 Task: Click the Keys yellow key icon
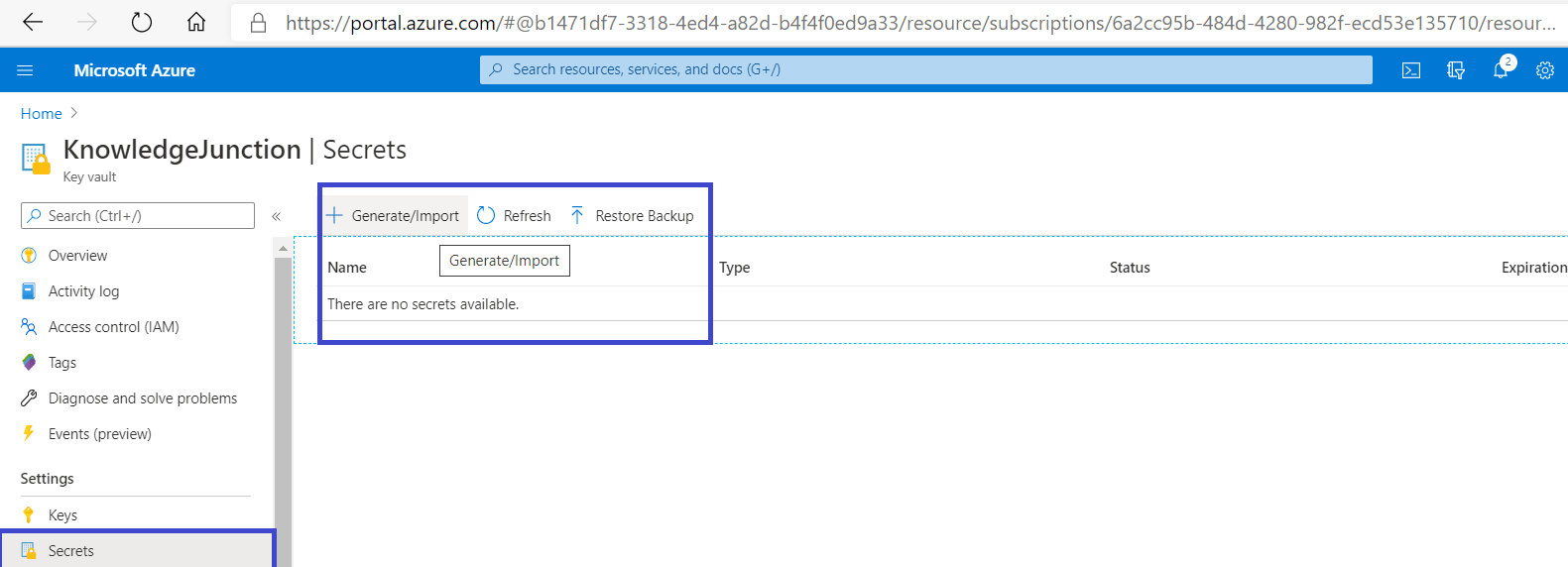pos(29,515)
